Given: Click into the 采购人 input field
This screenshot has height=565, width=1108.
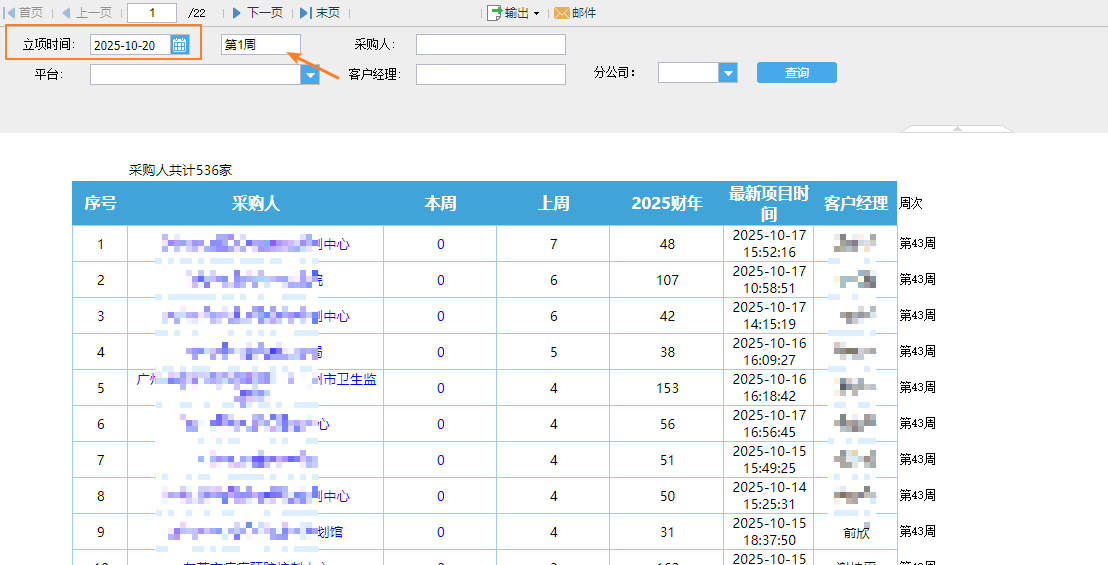Looking at the screenshot, I should coord(490,45).
